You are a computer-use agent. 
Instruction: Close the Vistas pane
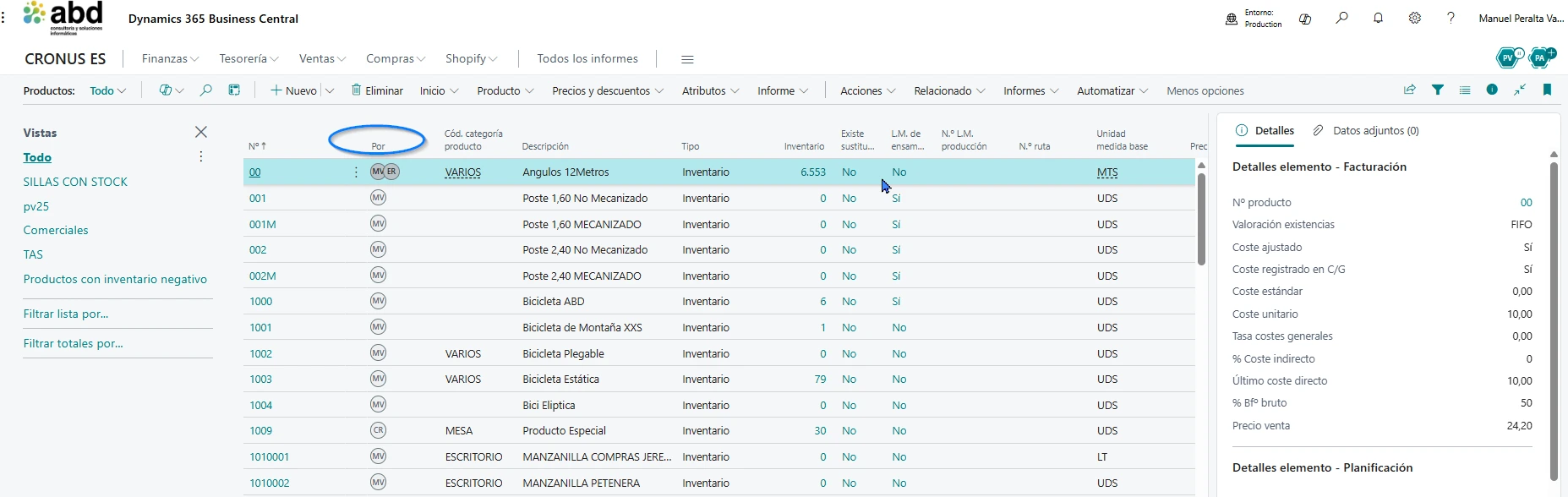pyautogui.click(x=200, y=132)
